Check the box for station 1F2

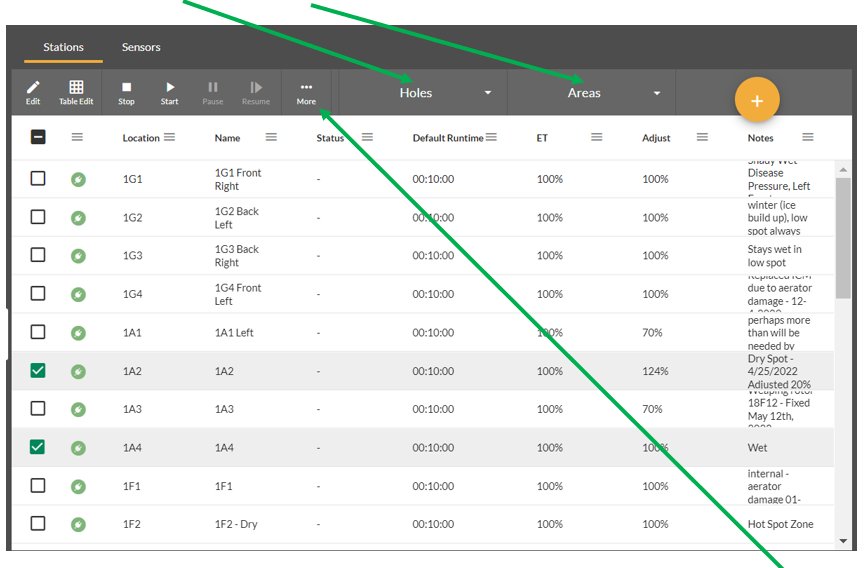38,523
